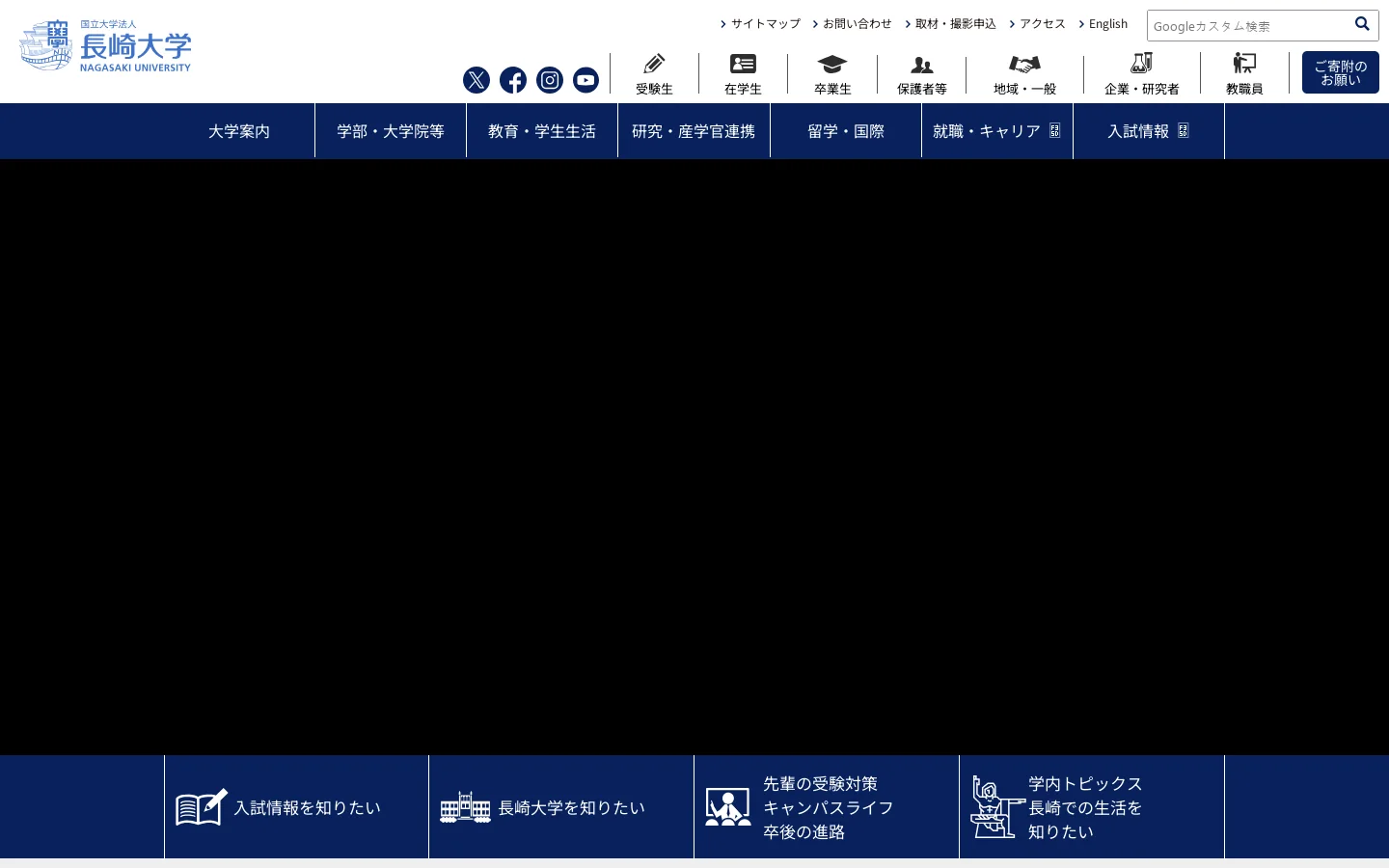Click the search magnifier icon
This screenshot has height=868, width=1389.
[1362, 24]
